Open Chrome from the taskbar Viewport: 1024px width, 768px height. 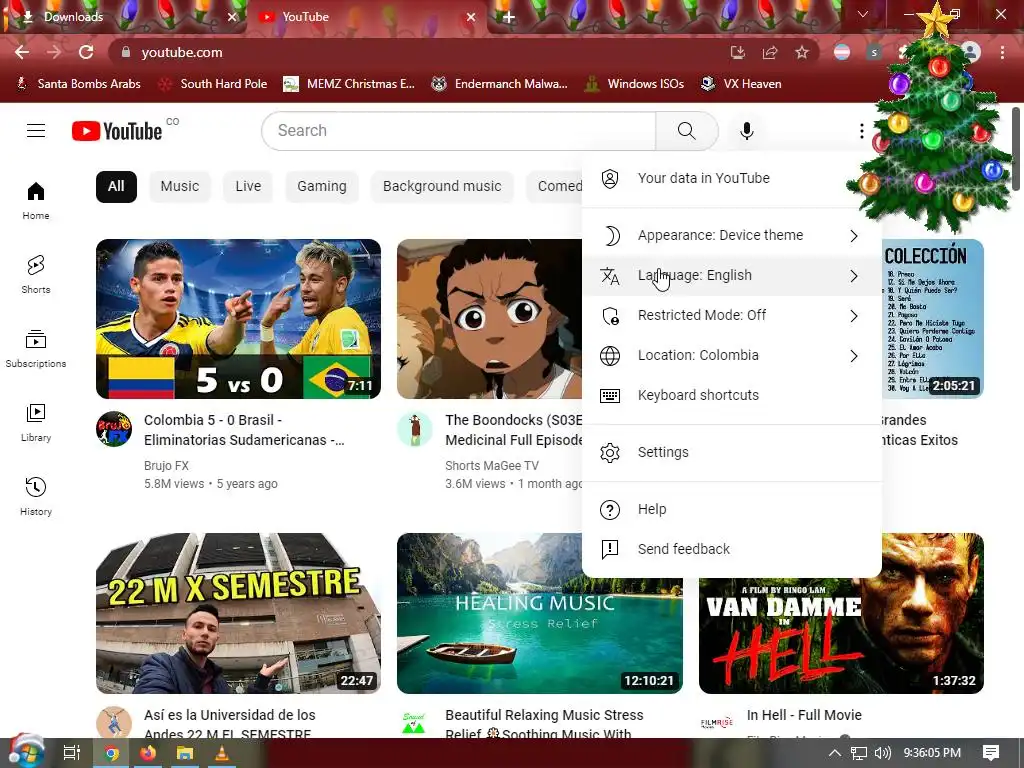(112, 754)
